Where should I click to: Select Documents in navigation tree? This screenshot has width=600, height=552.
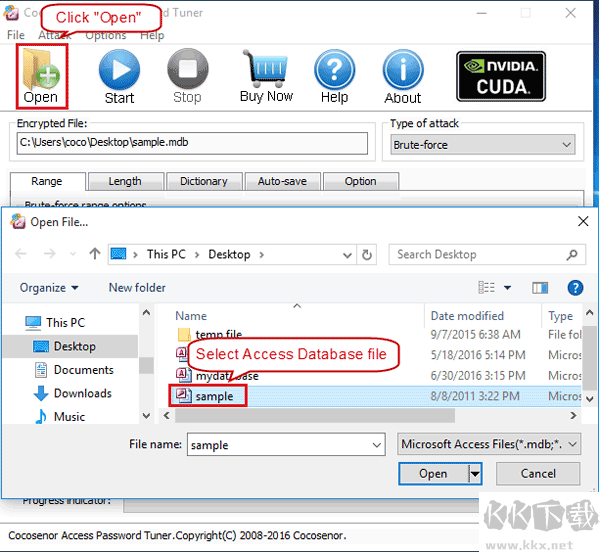75,370
